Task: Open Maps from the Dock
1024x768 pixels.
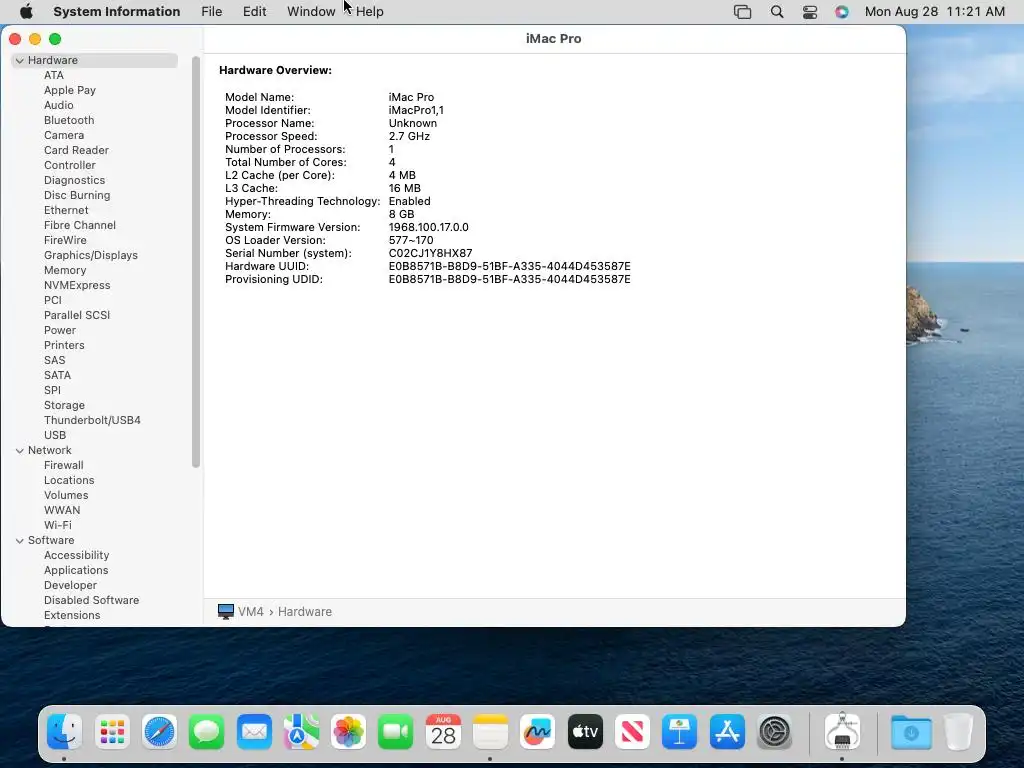Action: tap(301, 731)
